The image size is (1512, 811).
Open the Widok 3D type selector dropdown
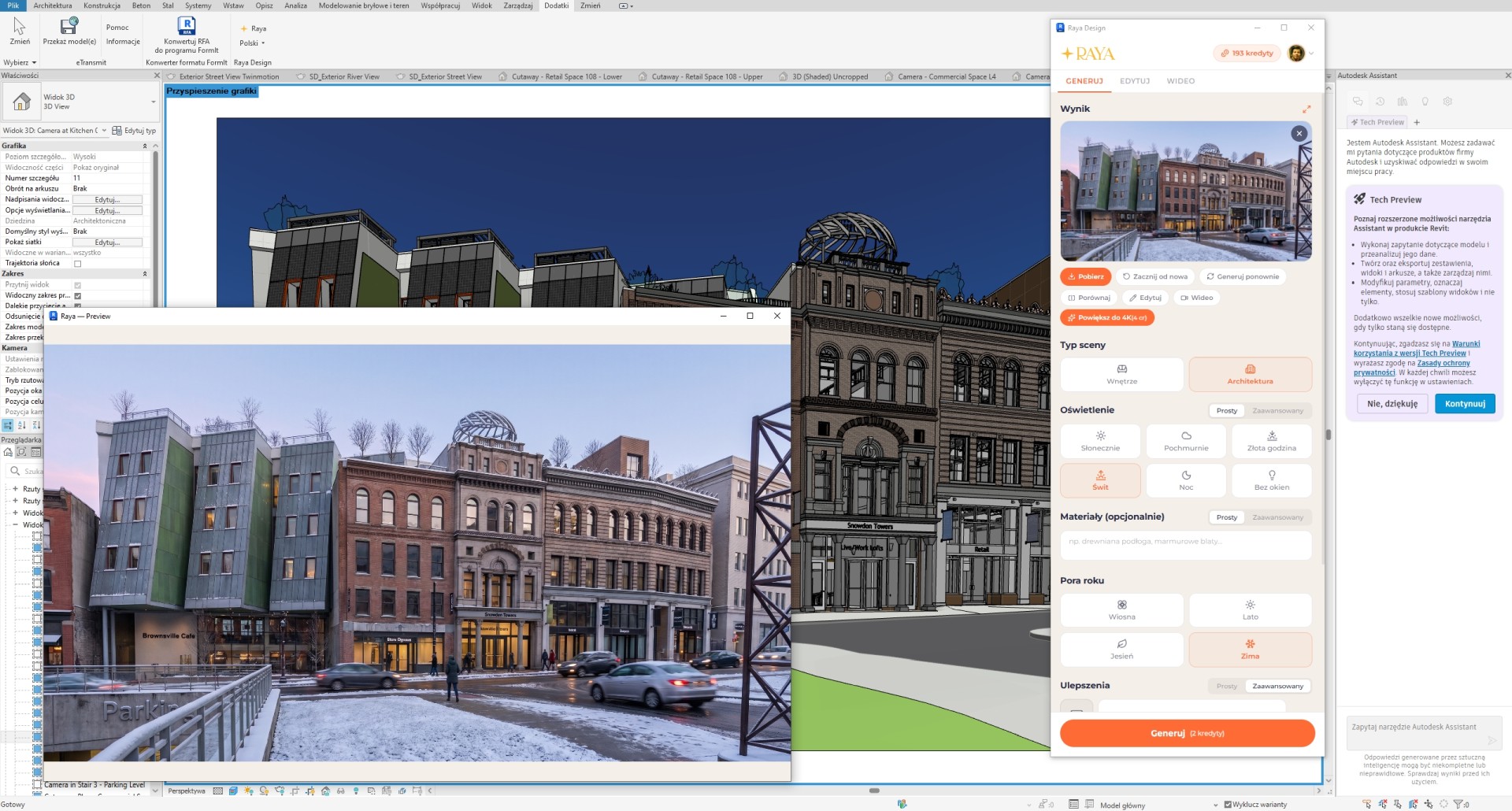click(x=80, y=102)
